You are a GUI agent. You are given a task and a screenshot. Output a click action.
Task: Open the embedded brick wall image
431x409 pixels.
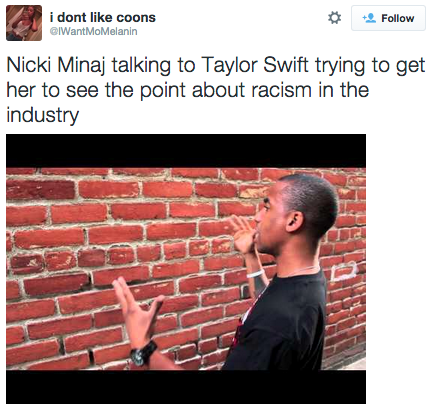coord(186,269)
